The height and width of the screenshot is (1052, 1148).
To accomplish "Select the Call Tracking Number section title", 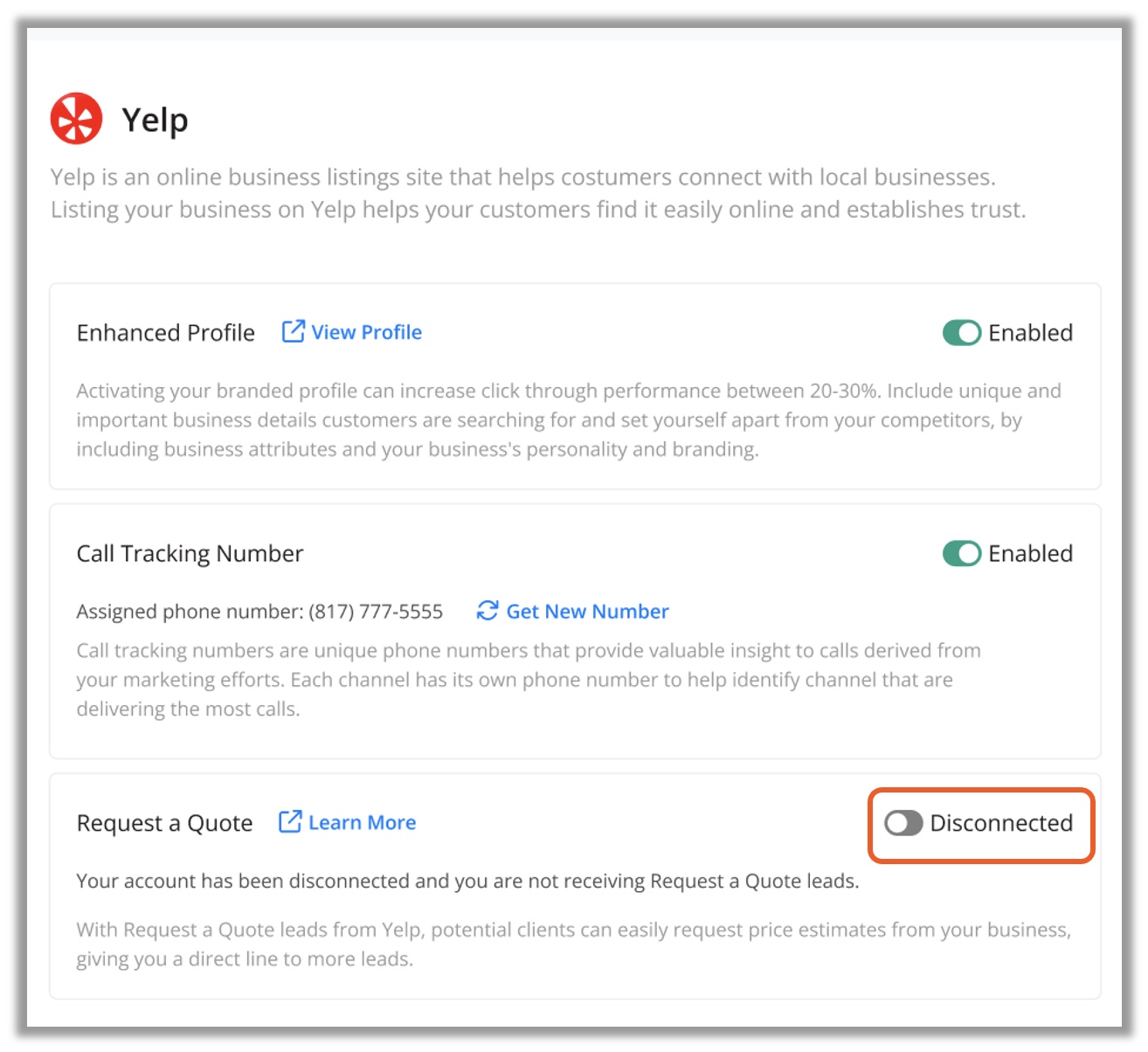I will point(190,553).
